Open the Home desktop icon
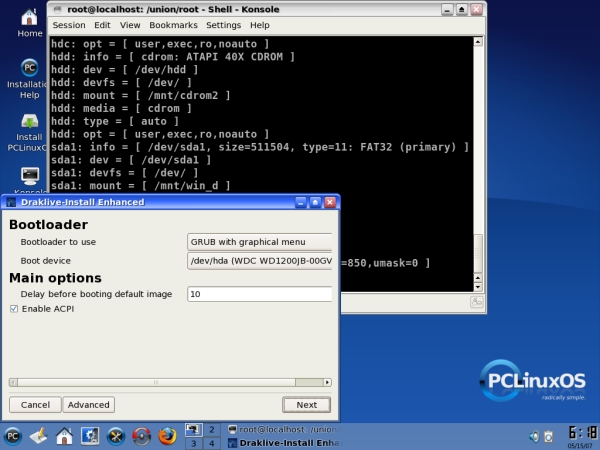This screenshot has height=450, width=600. coord(29,23)
